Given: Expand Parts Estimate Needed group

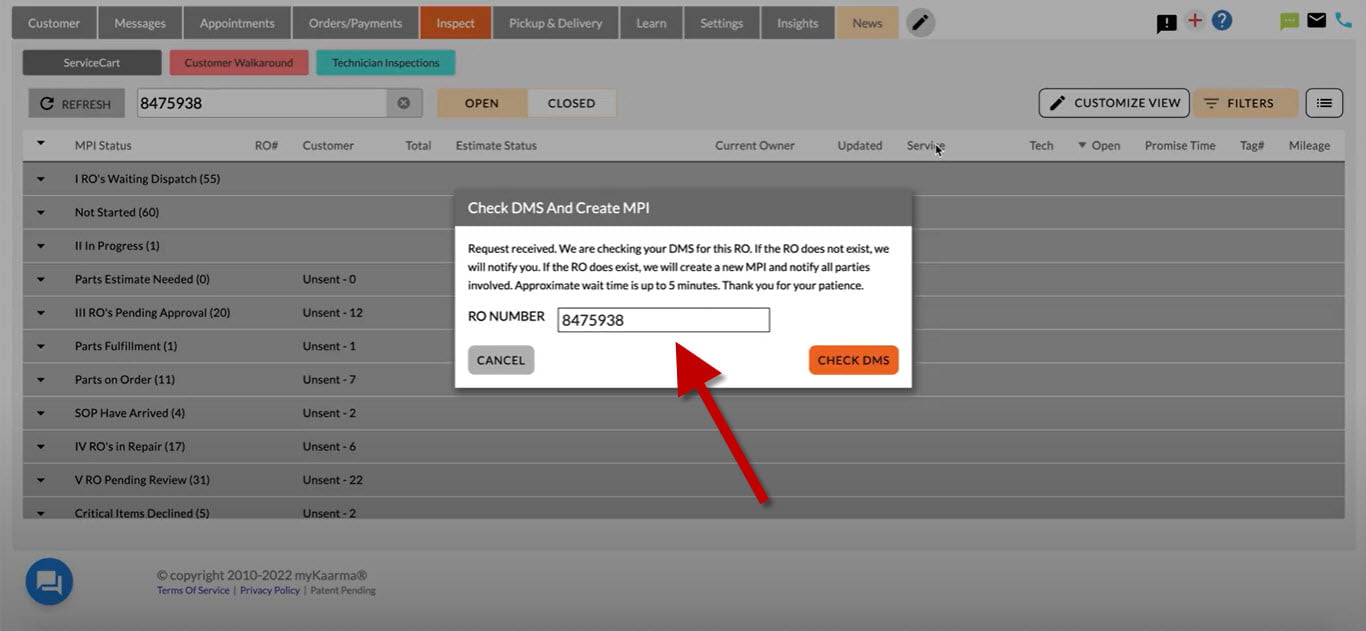Looking at the screenshot, I should (41, 279).
